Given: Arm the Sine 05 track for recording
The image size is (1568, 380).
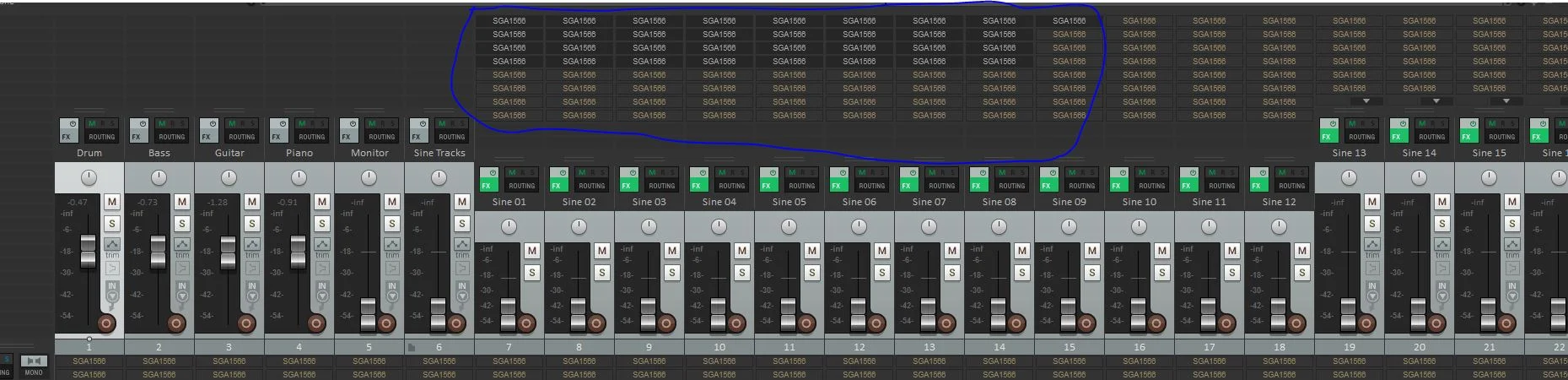Looking at the screenshot, I should pos(806,323).
